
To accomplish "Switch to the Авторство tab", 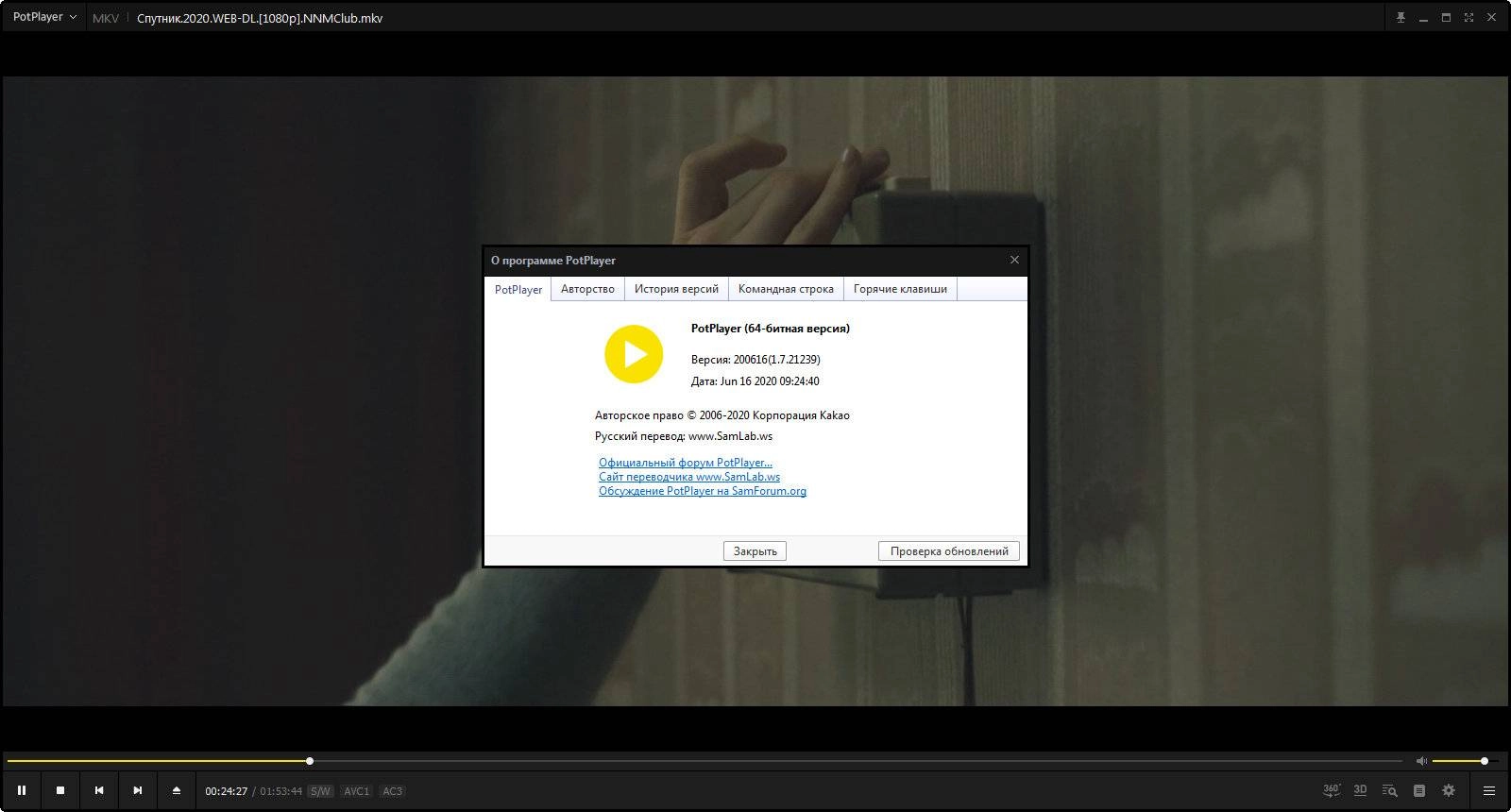I will click(587, 289).
